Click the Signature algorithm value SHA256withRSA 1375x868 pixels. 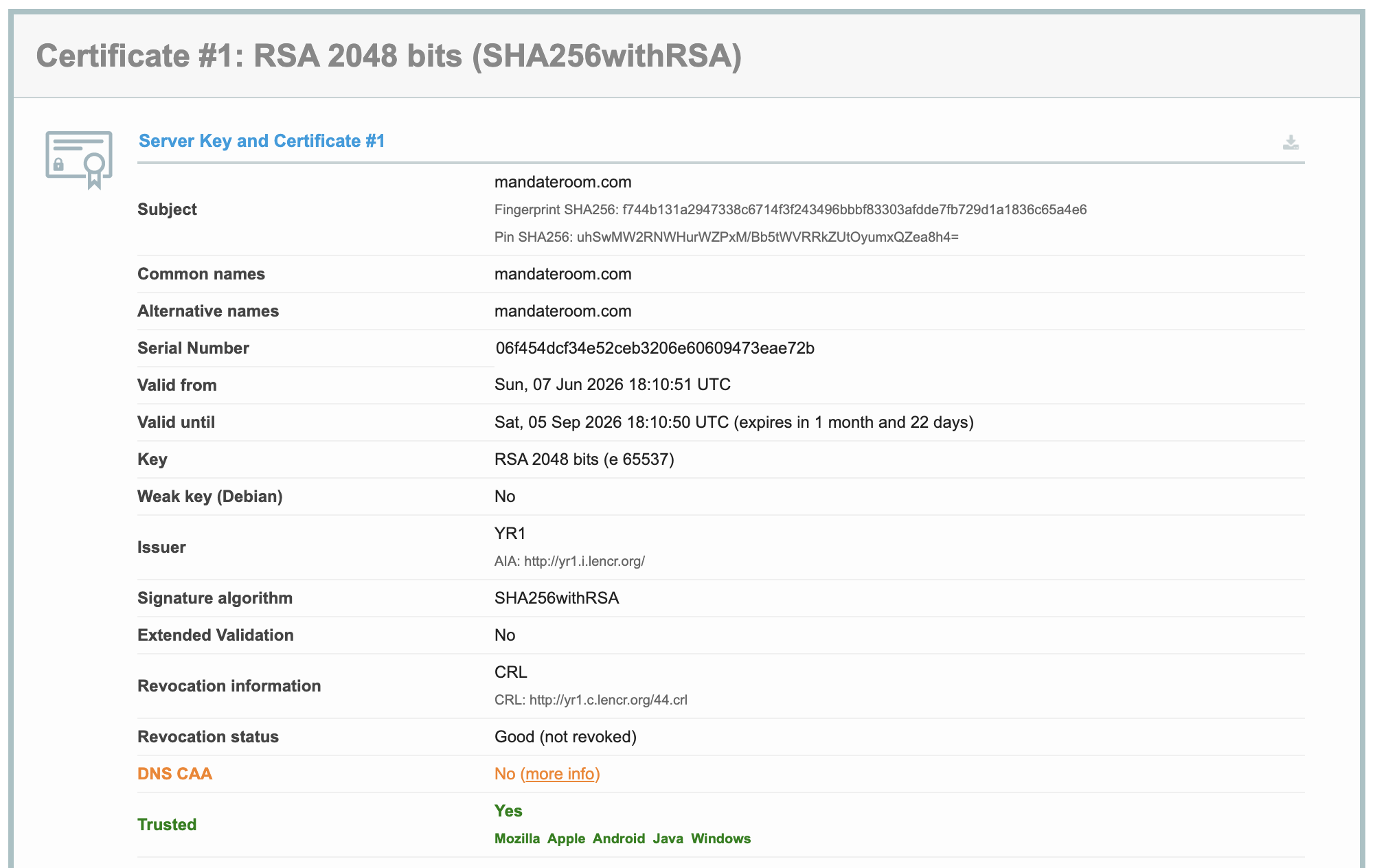[557, 598]
